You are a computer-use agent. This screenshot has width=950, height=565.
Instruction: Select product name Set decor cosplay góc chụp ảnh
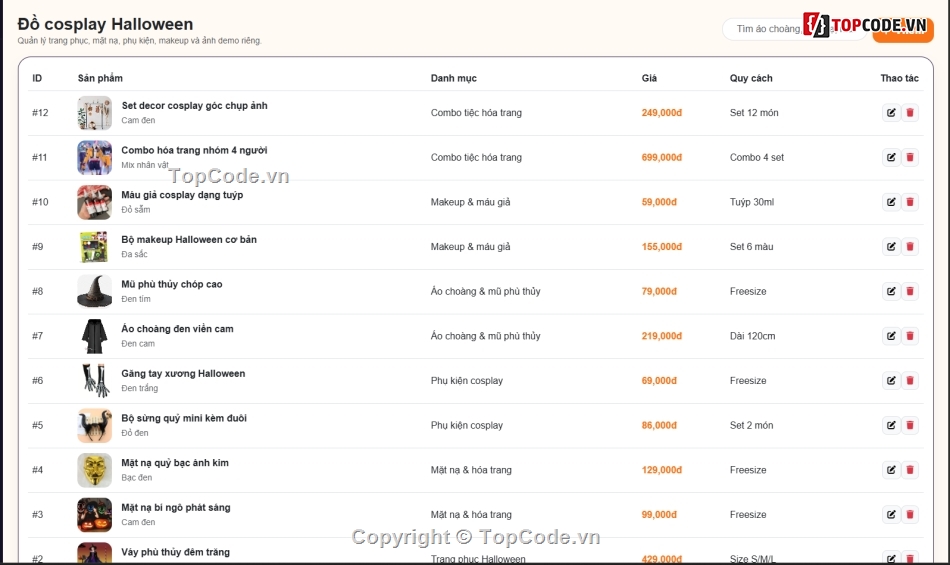point(194,105)
